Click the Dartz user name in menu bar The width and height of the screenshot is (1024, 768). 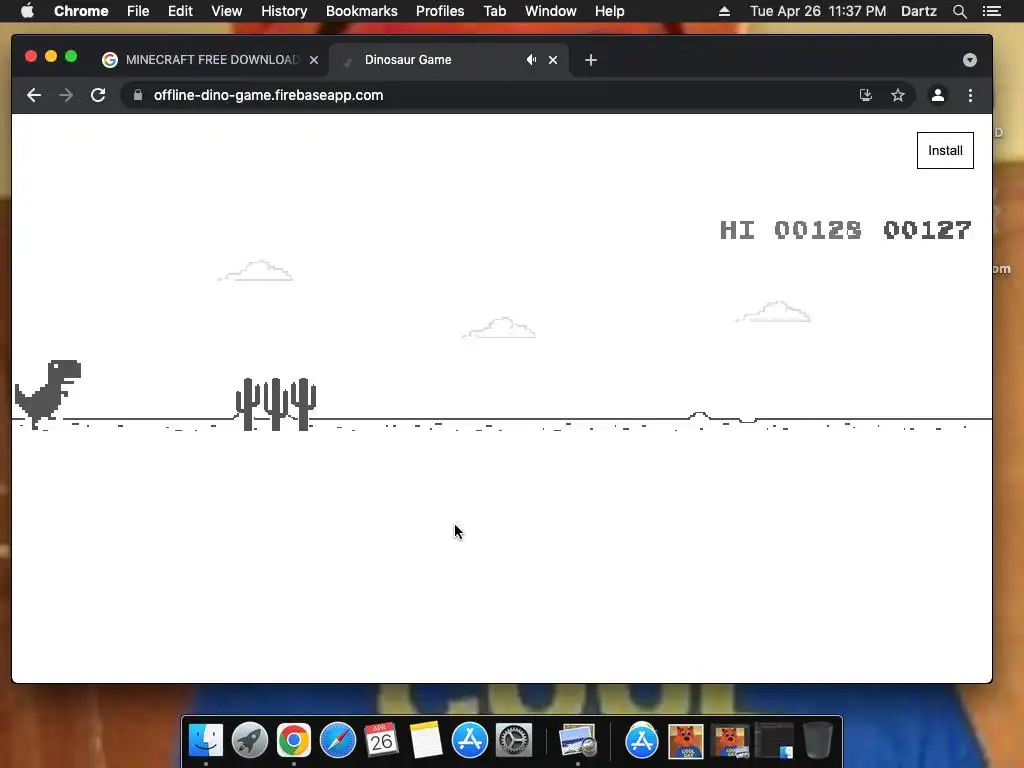click(x=919, y=11)
